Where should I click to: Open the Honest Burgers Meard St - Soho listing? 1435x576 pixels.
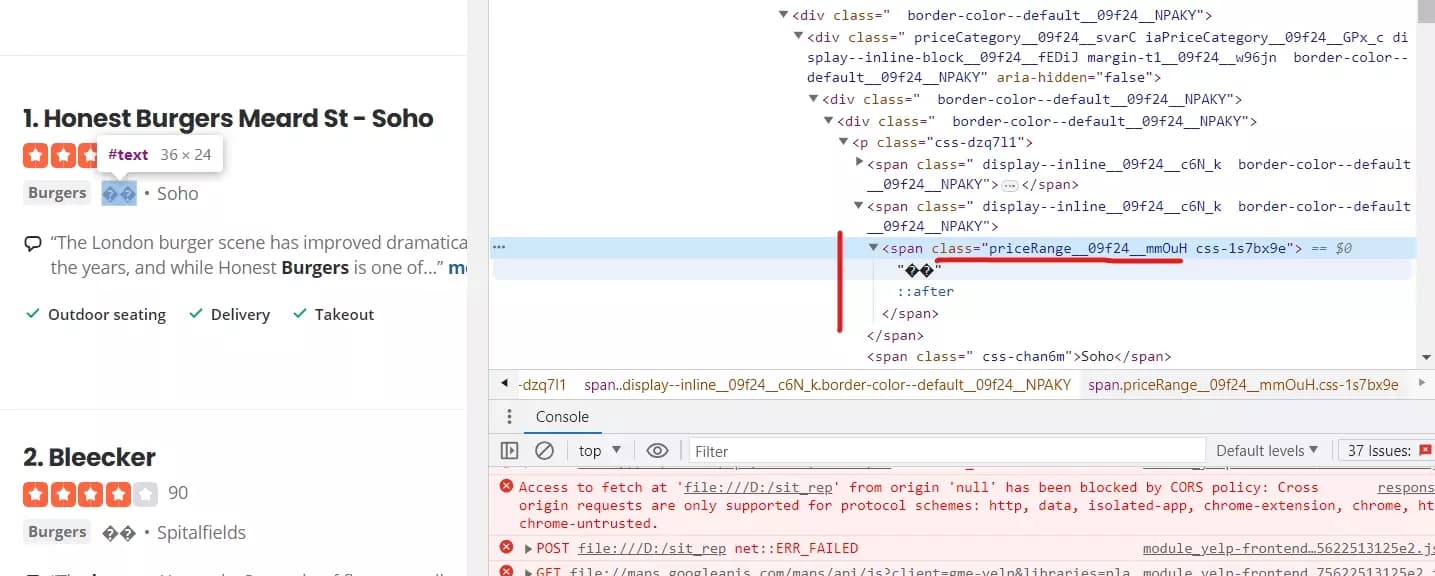(228, 118)
